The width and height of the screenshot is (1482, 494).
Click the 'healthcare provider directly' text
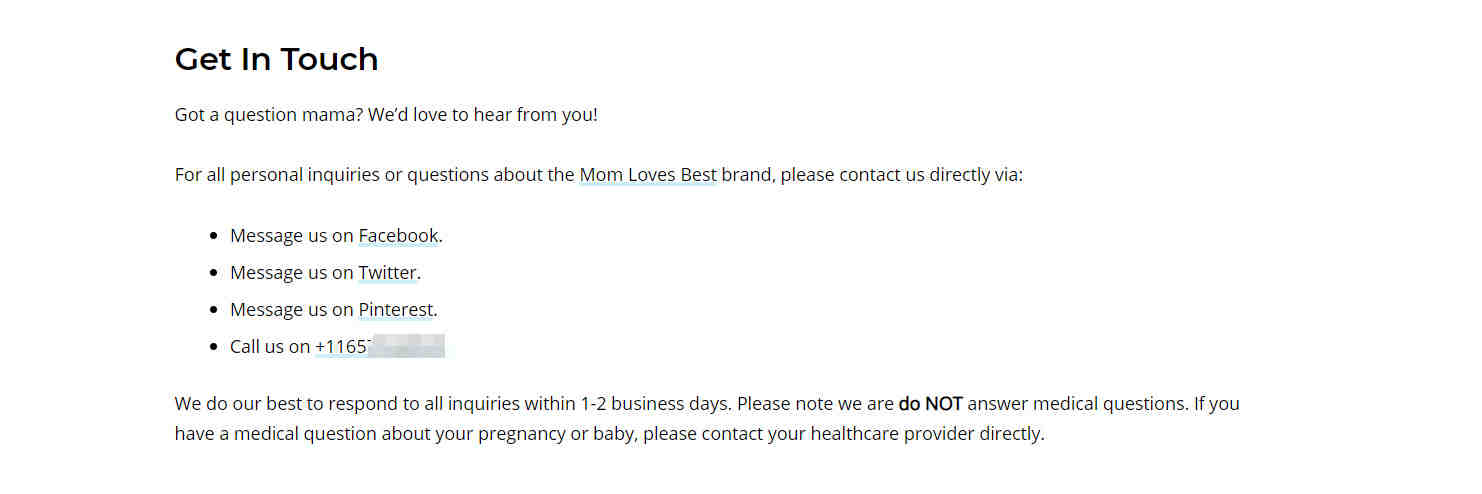click(x=926, y=435)
